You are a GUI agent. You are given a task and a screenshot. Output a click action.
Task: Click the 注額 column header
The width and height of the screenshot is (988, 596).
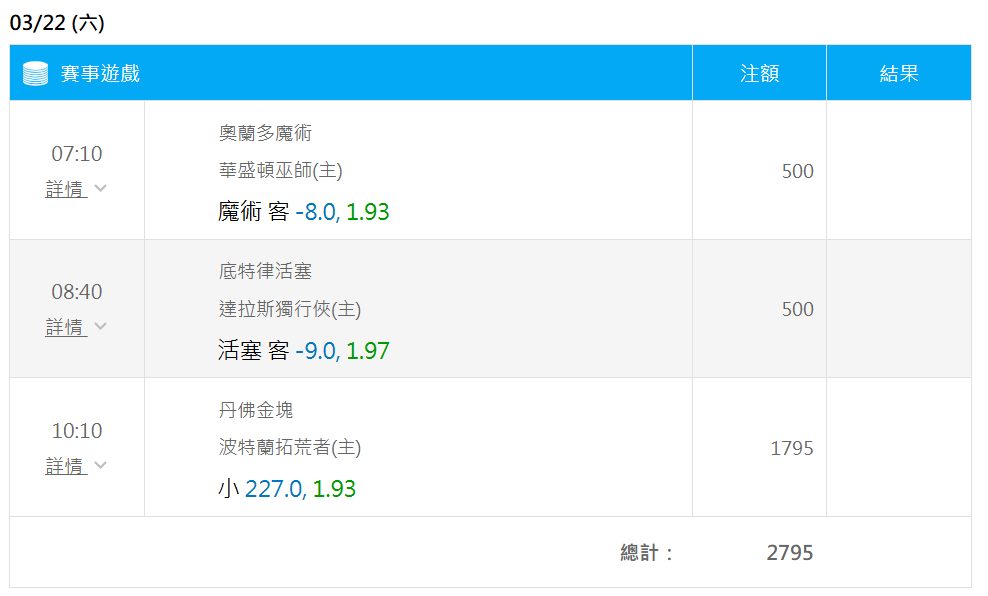759,74
